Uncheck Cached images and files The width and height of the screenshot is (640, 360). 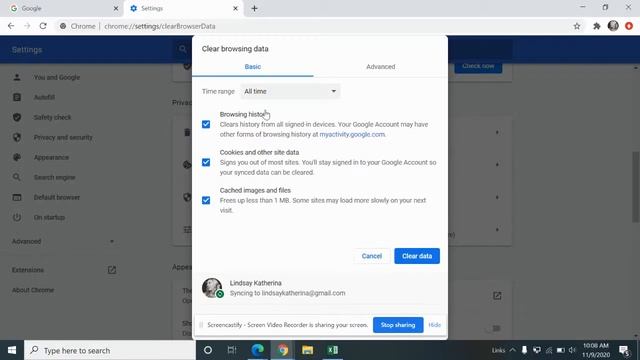click(206, 200)
